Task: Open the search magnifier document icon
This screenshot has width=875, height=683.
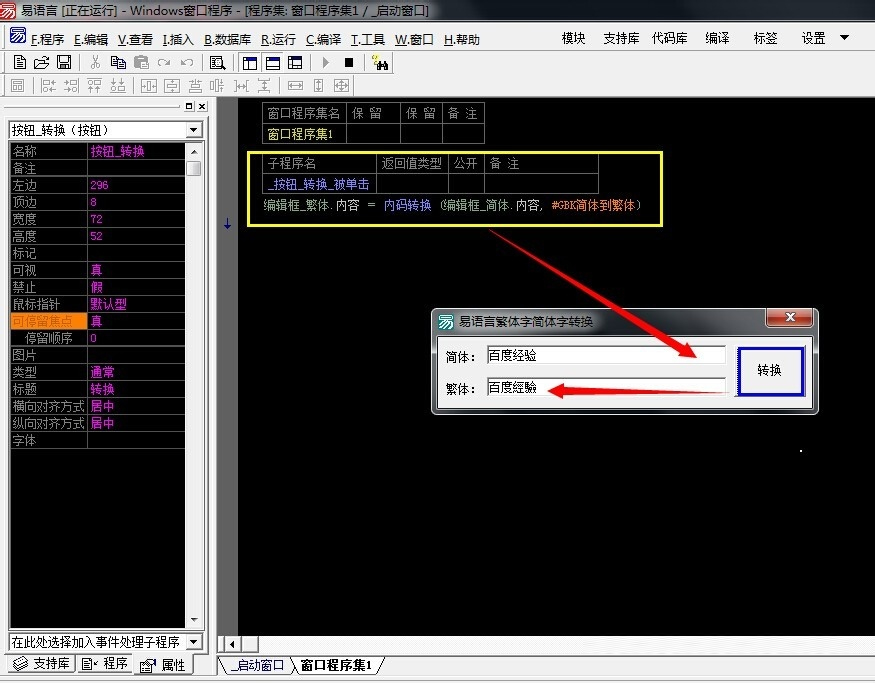Action: point(217,62)
